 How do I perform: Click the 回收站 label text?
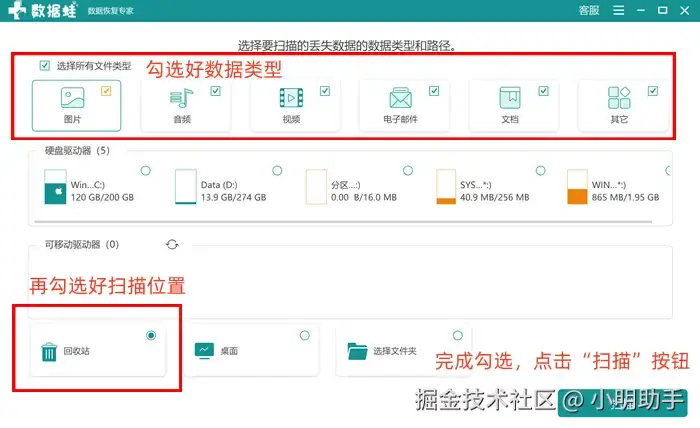click(76, 351)
